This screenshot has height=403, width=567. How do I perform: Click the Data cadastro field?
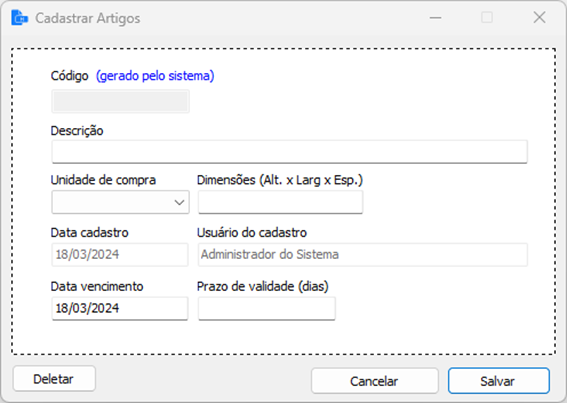(120, 255)
